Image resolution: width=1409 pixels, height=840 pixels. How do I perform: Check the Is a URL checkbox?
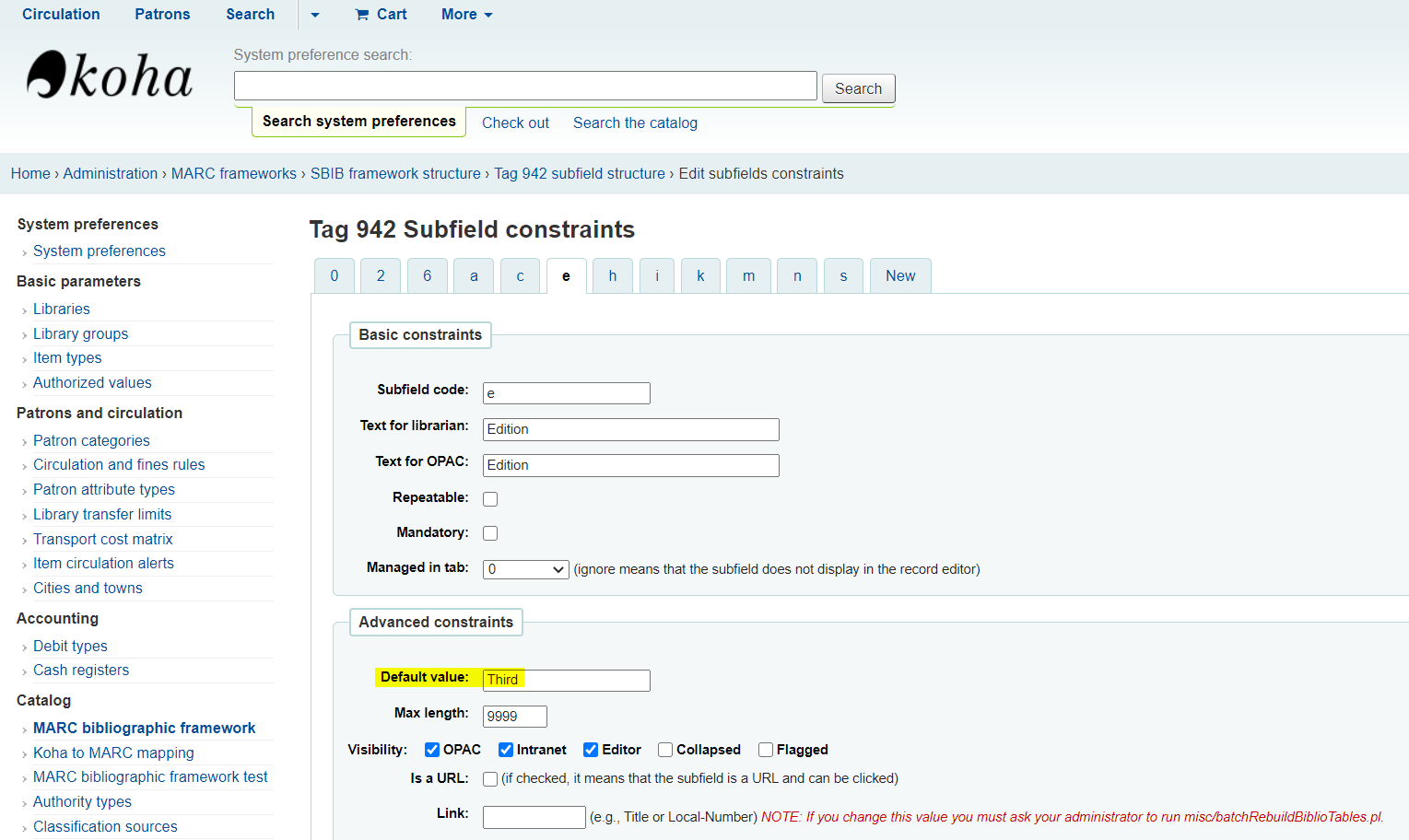tap(490, 779)
